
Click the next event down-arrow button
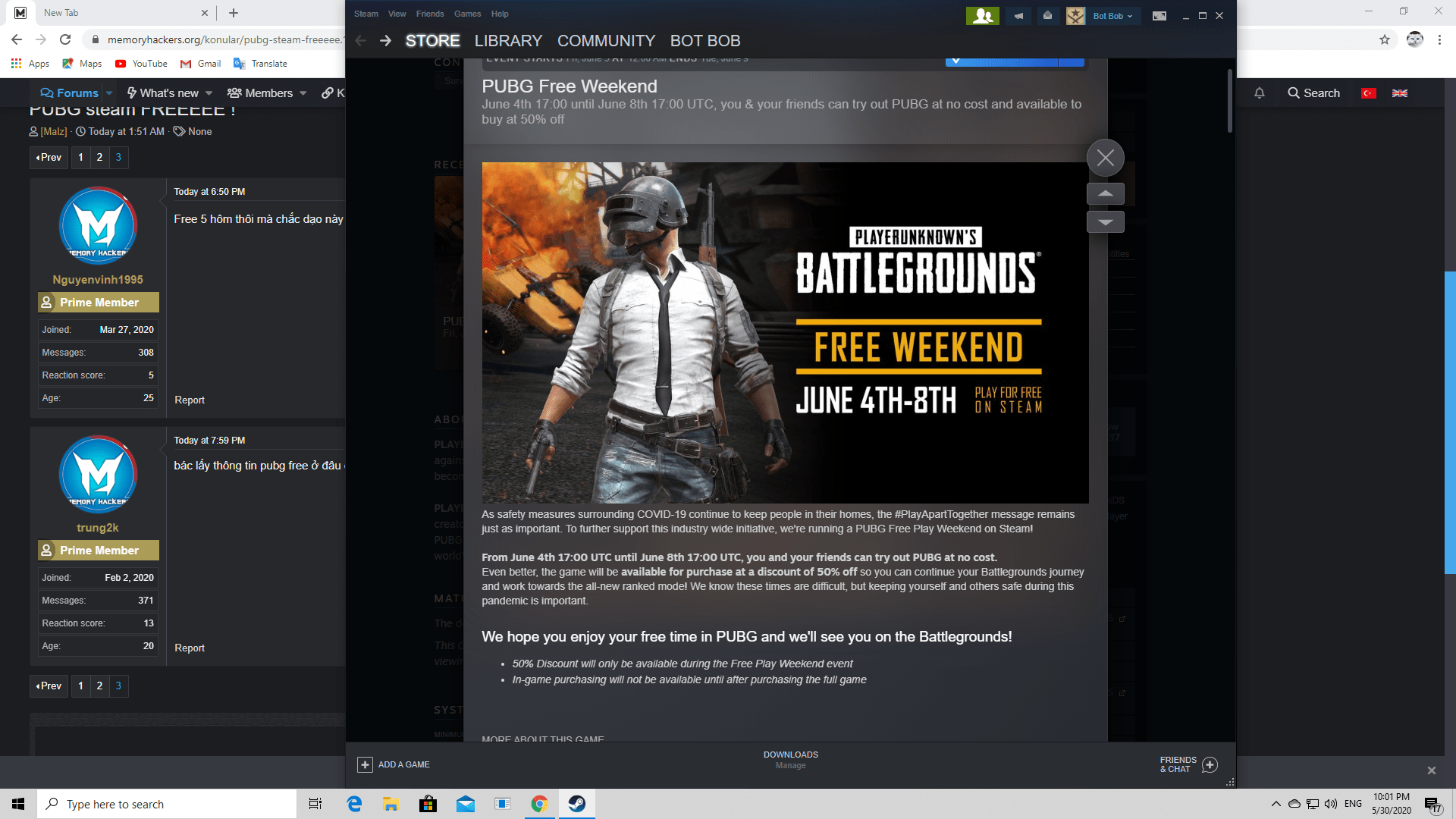[x=1106, y=222]
